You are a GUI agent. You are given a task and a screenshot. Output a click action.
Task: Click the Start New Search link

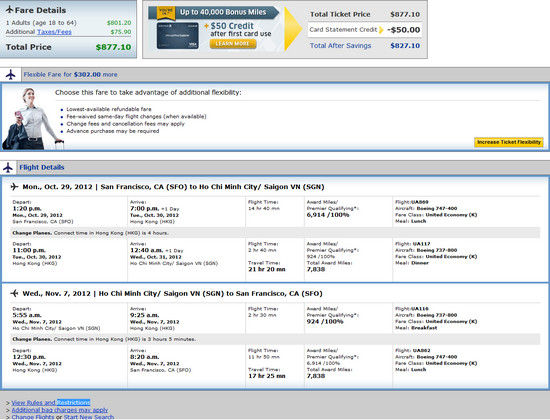[89, 417]
